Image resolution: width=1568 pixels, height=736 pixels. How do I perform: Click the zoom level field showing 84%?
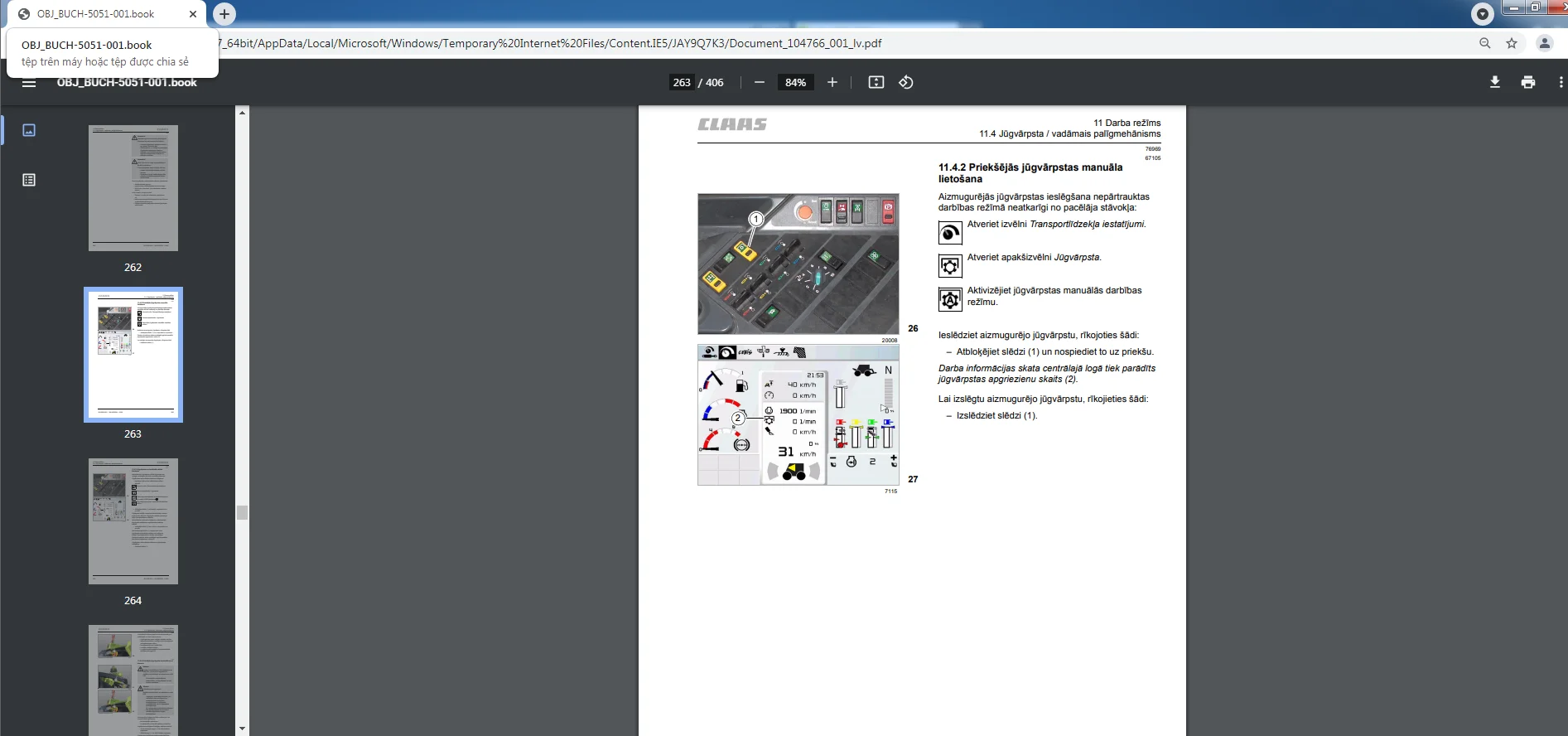pos(795,82)
